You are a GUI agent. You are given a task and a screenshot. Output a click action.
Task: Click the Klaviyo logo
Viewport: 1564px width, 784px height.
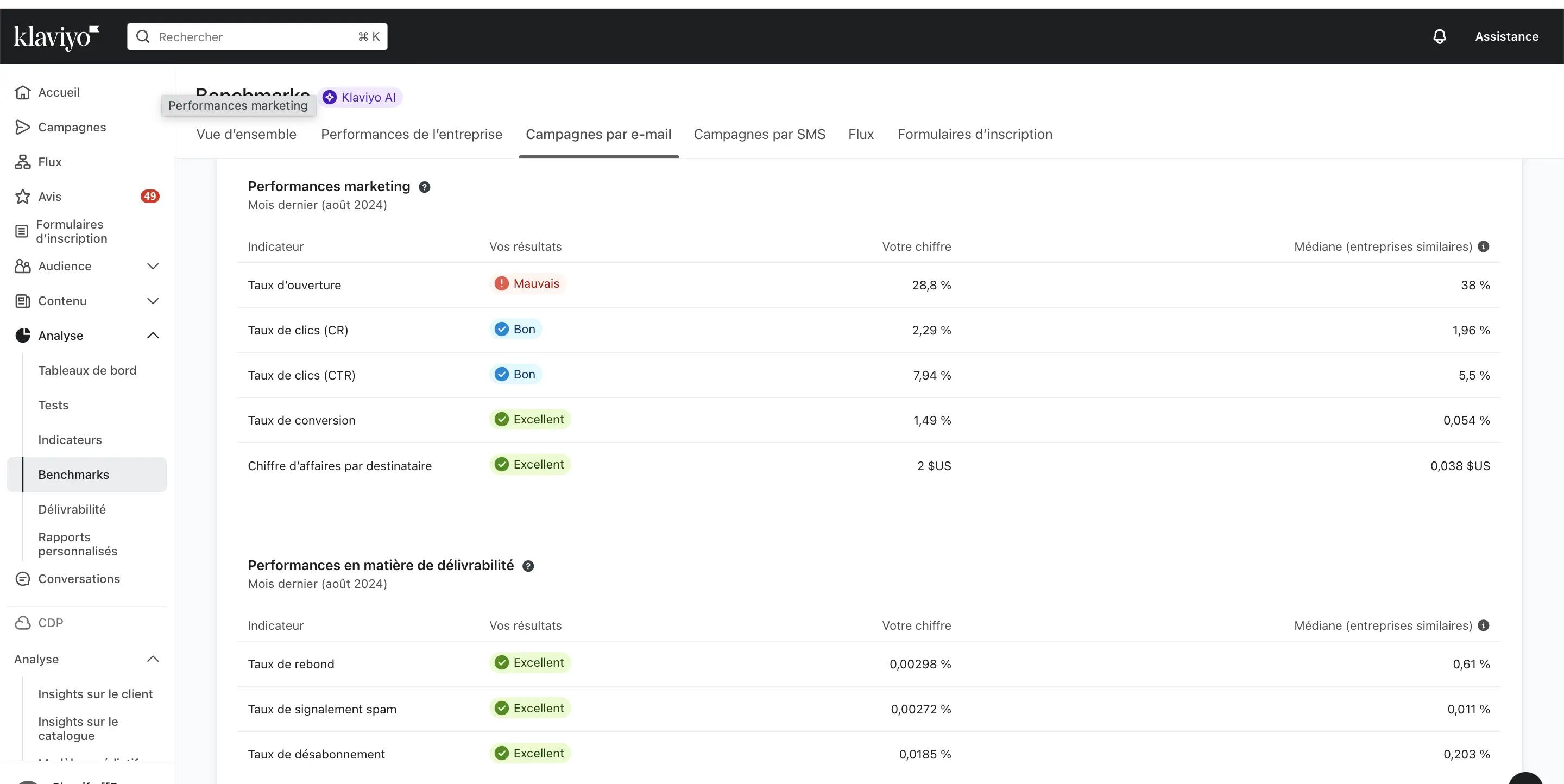56,36
